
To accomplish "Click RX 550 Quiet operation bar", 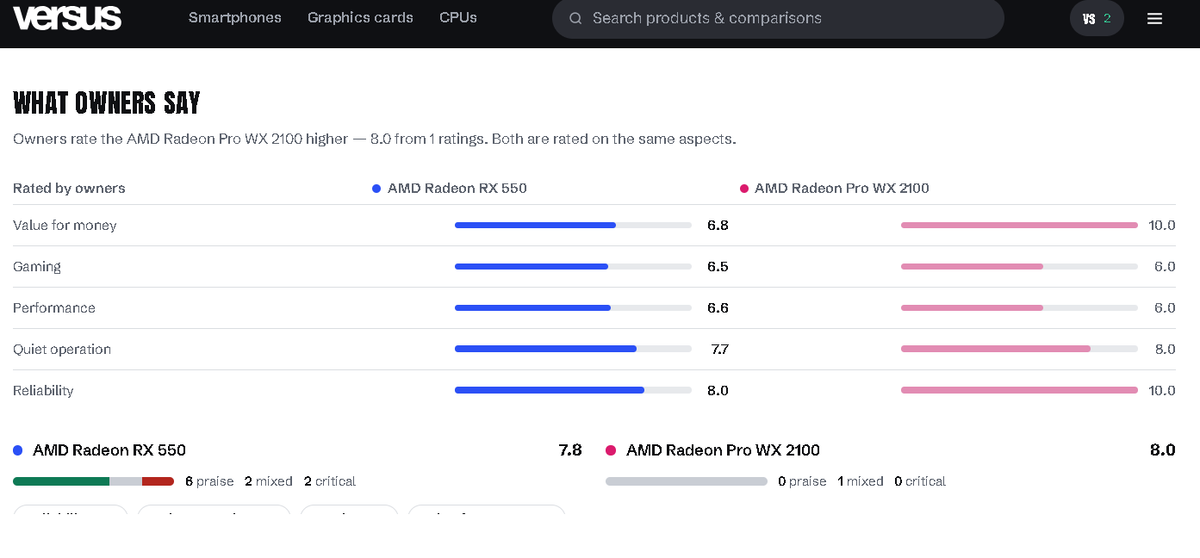I will point(573,349).
